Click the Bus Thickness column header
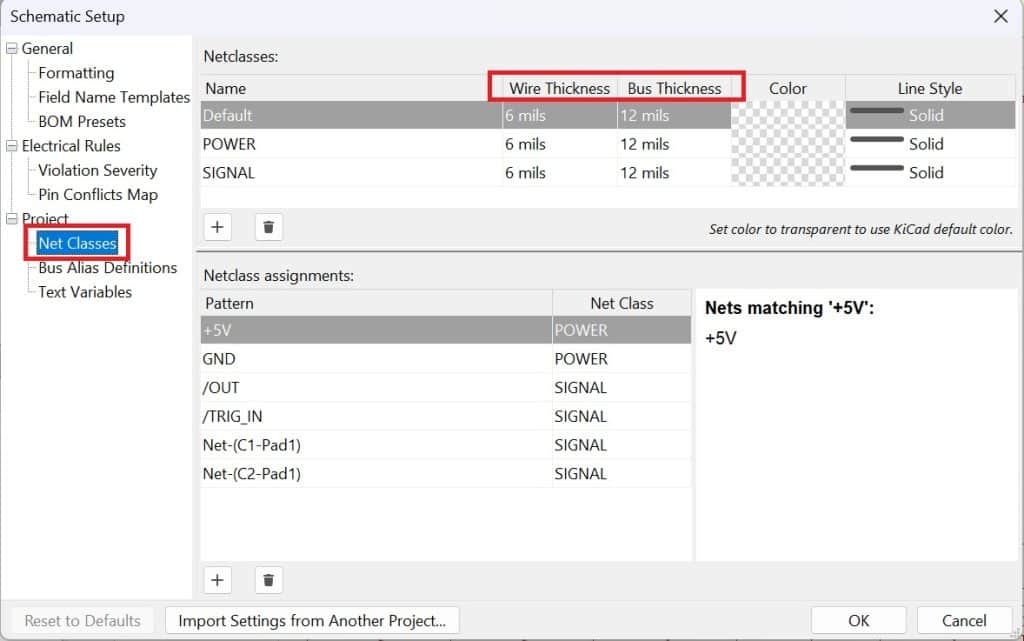 point(674,88)
